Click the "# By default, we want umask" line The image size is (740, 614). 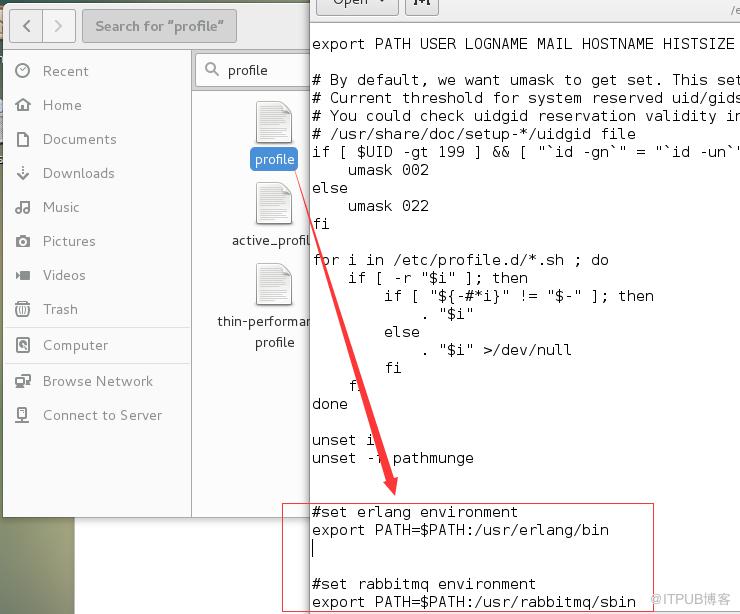tap(525, 80)
